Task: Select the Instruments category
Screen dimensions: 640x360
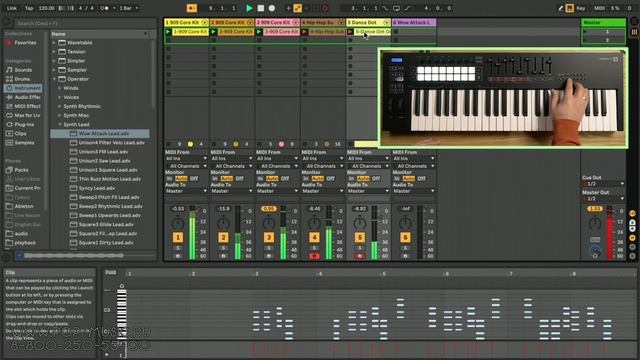Action: (24, 88)
